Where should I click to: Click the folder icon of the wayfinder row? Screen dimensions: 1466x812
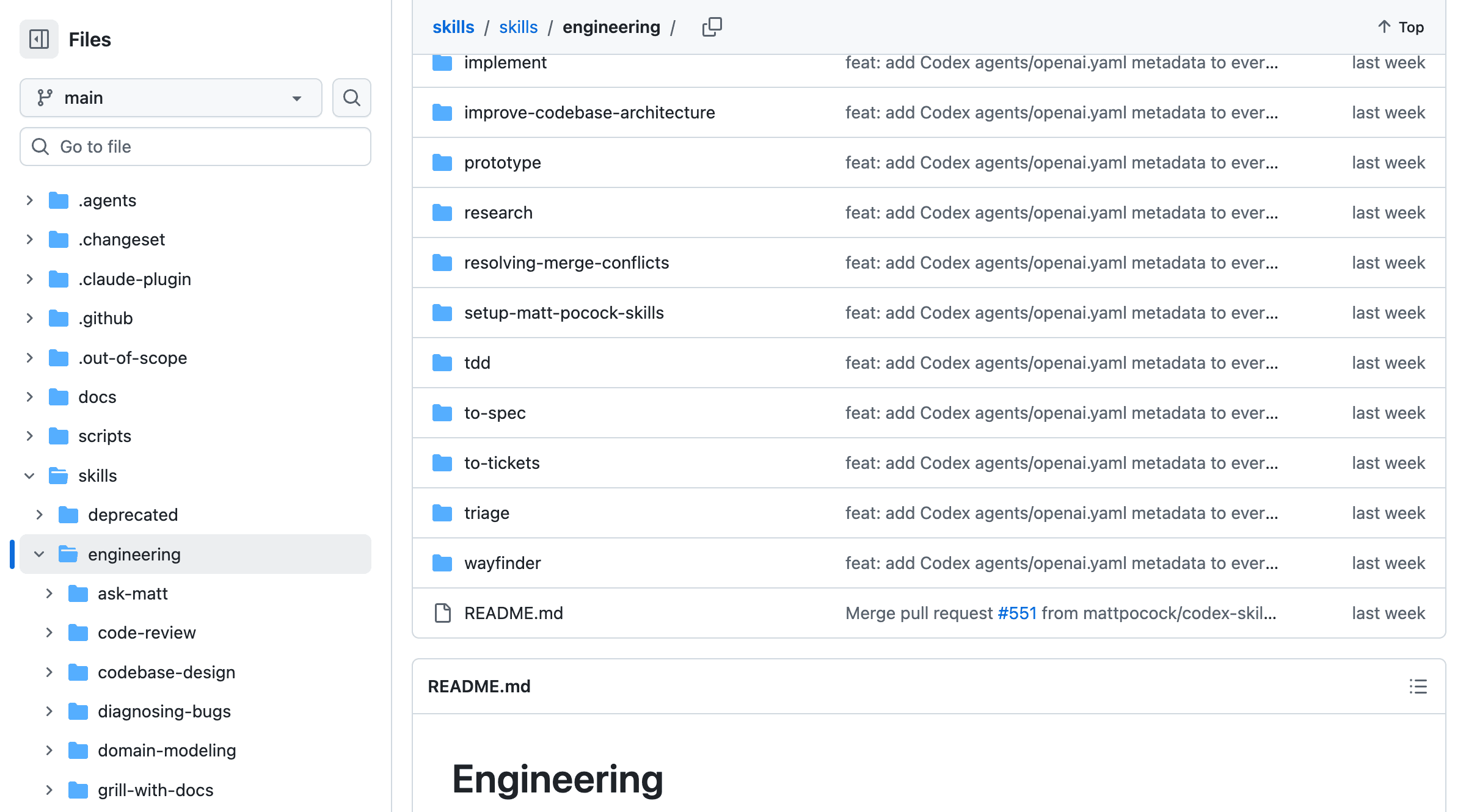pyautogui.click(x=442, y=563)
